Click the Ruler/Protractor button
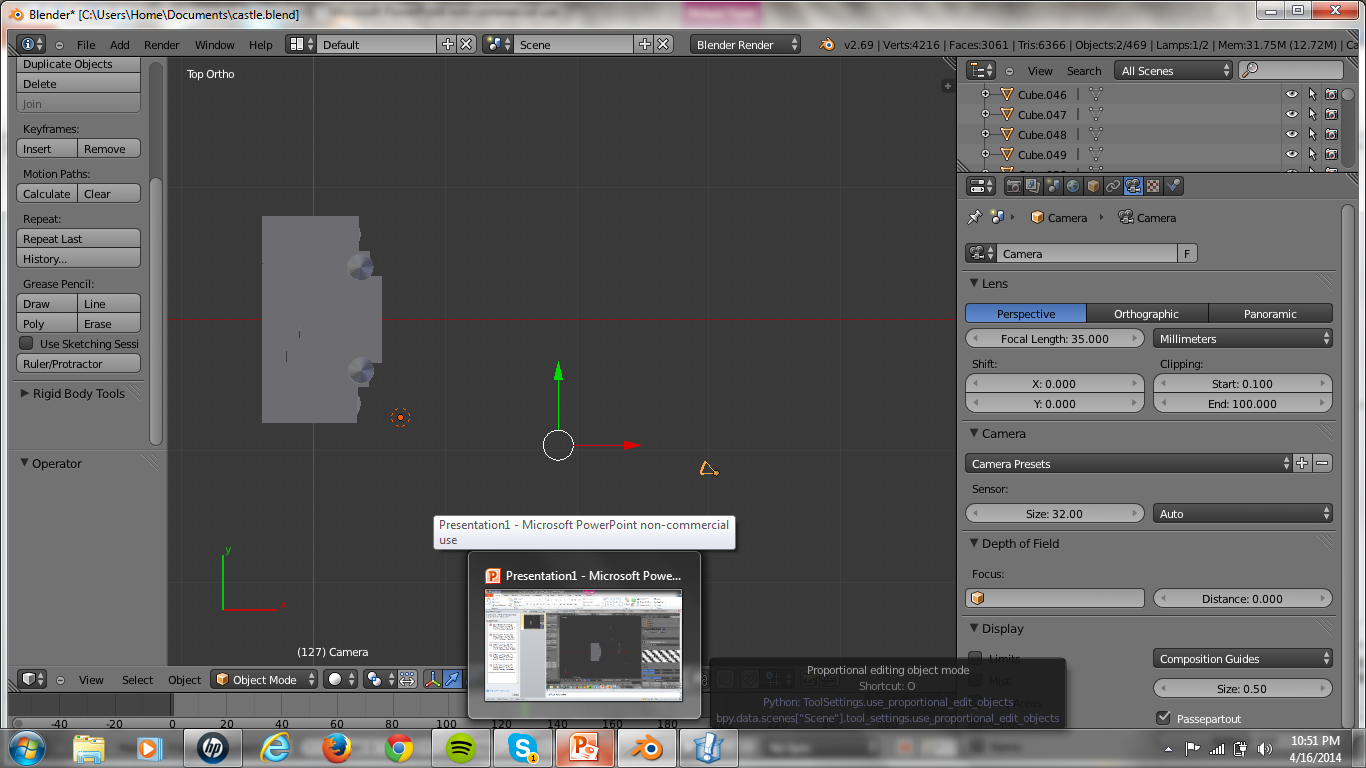 78,363
